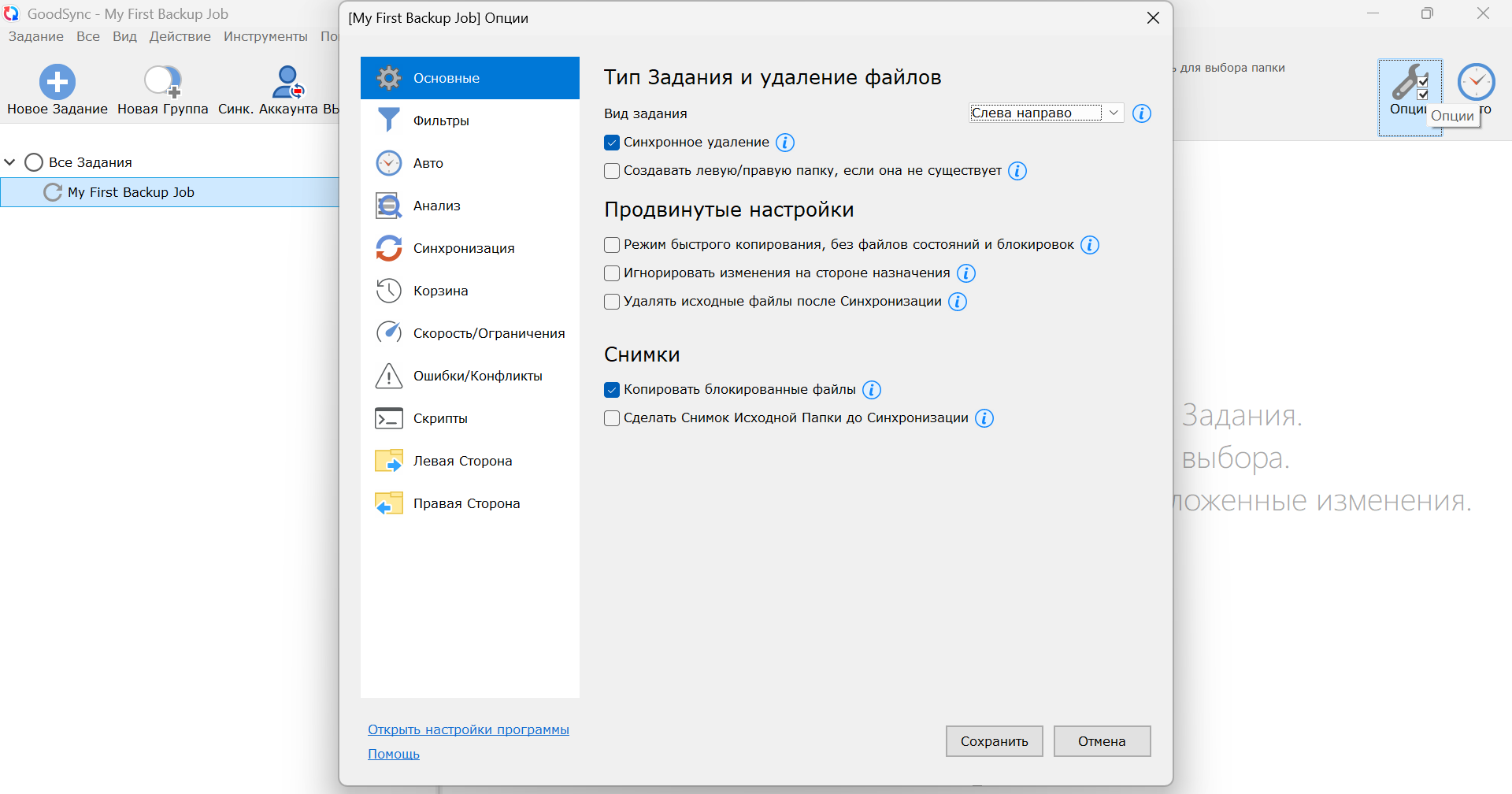Click the Новая Группа toolbar icon
This screenshot has height=794, width=1512.
(x=162, y=82)
